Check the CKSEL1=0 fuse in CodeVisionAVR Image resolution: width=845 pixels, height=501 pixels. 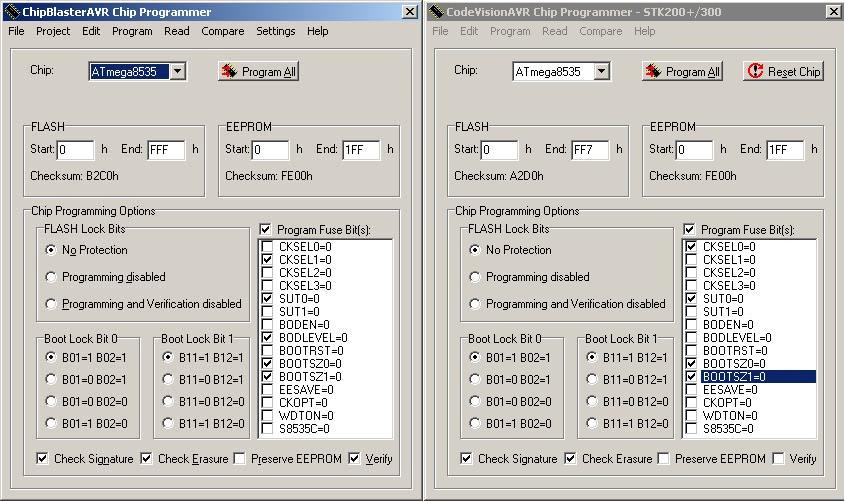pos(691,260)
